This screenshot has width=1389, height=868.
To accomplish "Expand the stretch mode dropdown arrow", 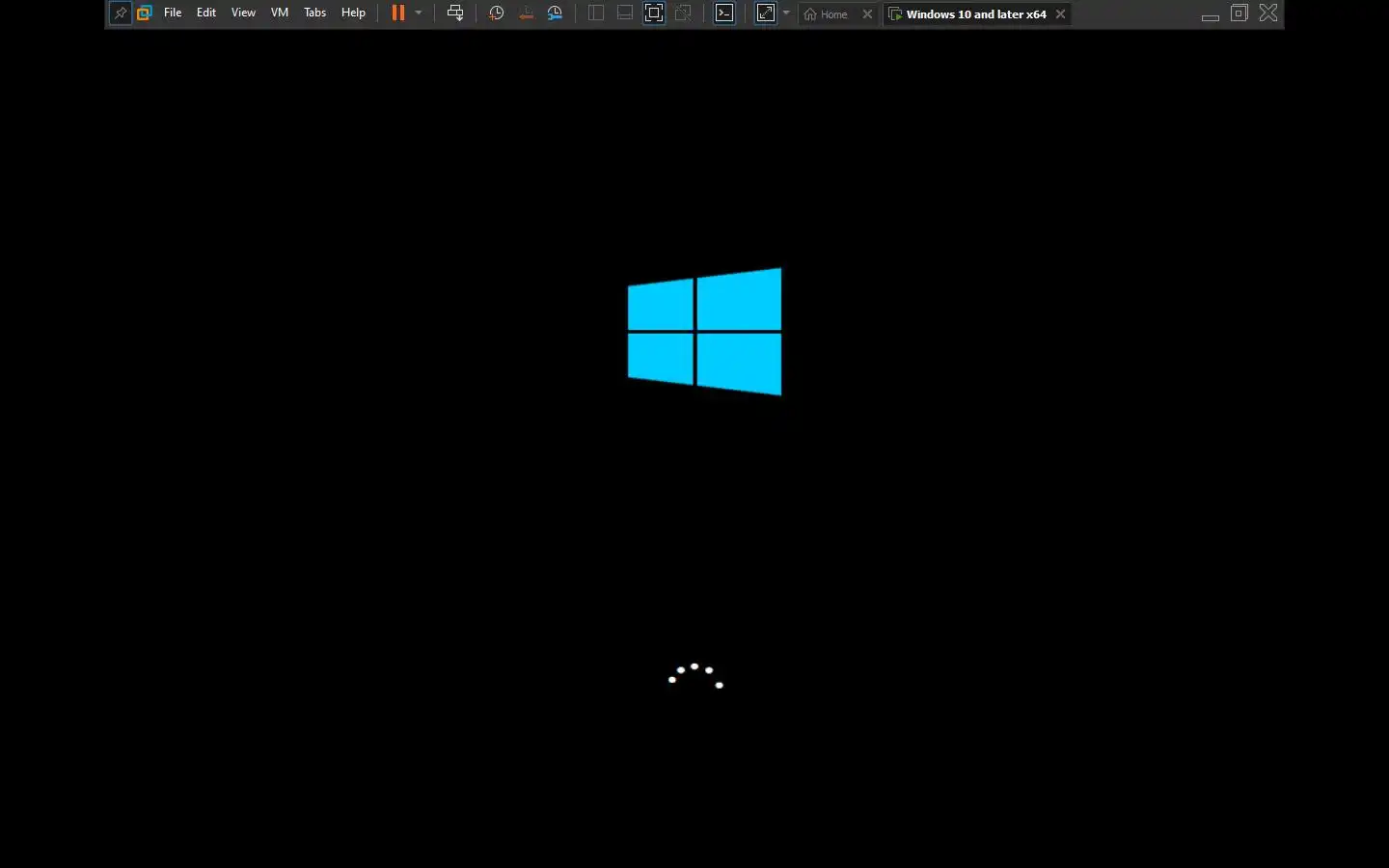I will (786, 14).
